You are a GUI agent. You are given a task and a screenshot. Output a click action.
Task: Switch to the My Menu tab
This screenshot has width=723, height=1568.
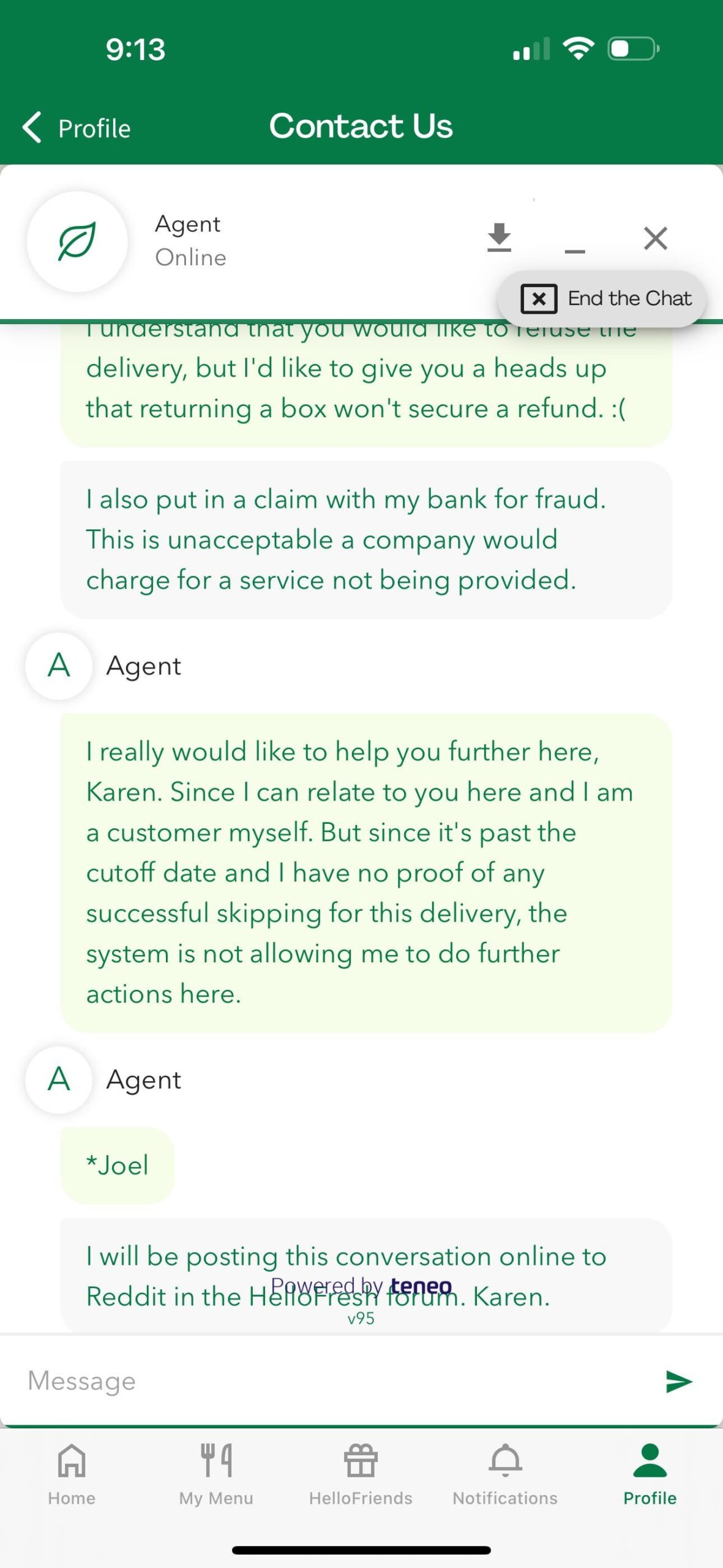[216, 1473]
